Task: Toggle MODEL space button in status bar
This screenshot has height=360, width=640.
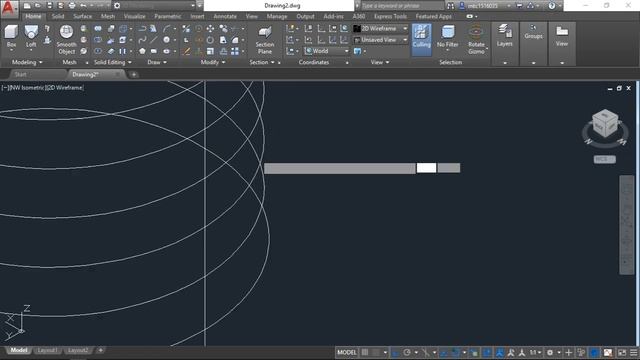Action: (x=347, y=352)
